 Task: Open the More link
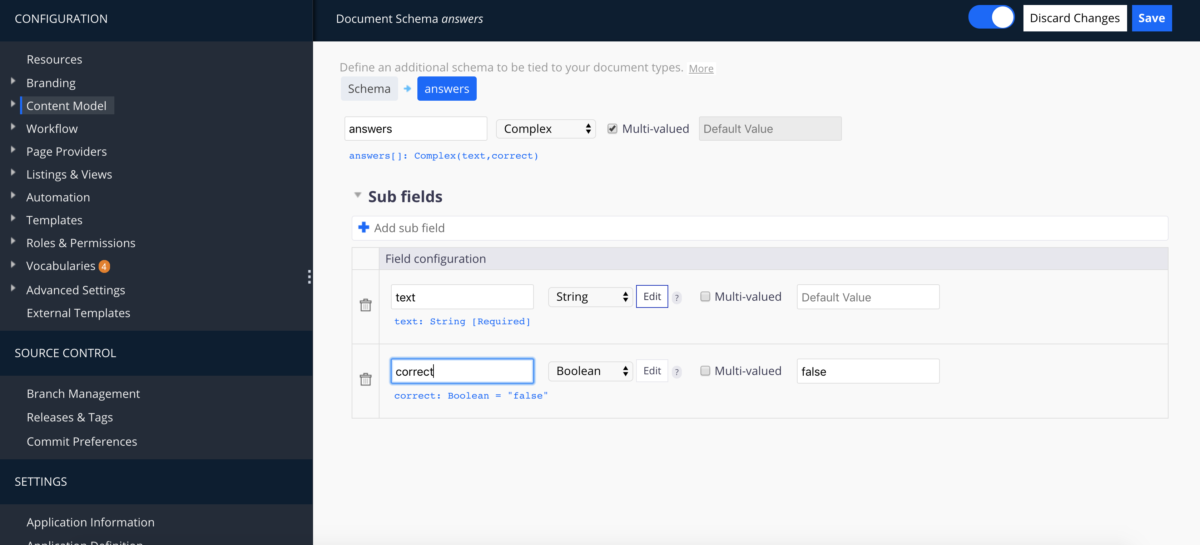(701, 69)
